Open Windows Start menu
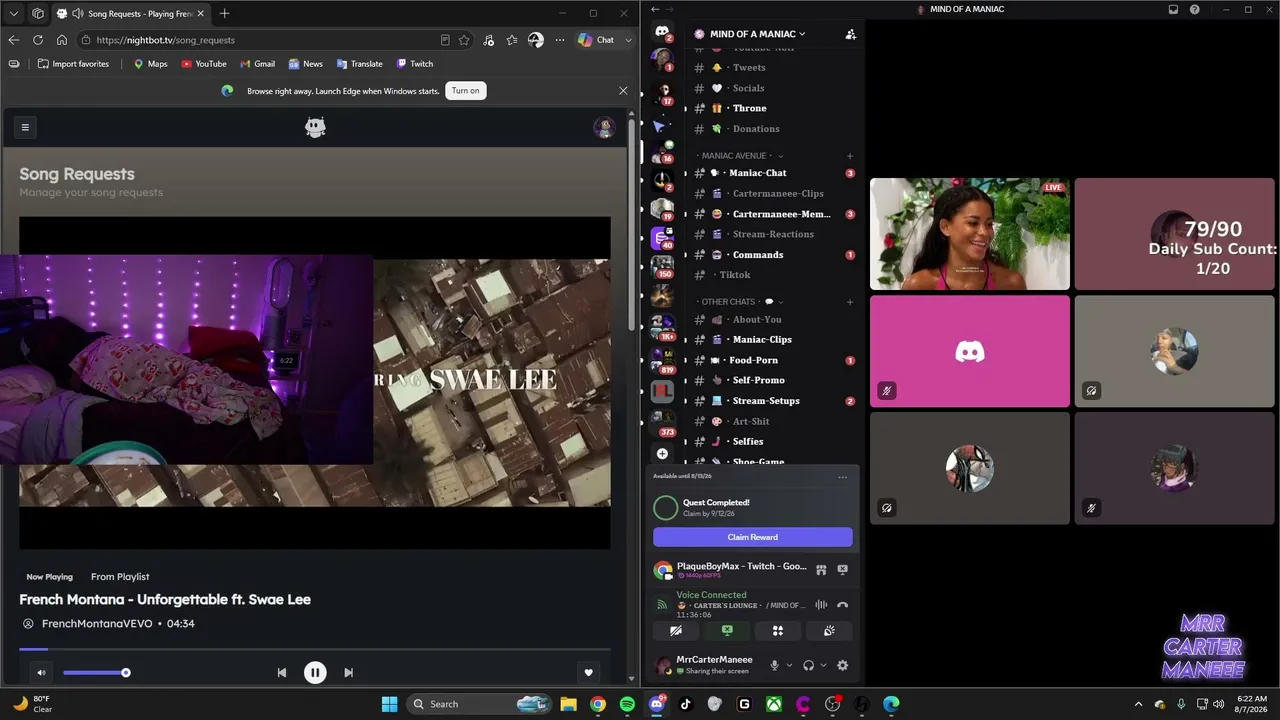1280x720 pixels. coord(389,704)
